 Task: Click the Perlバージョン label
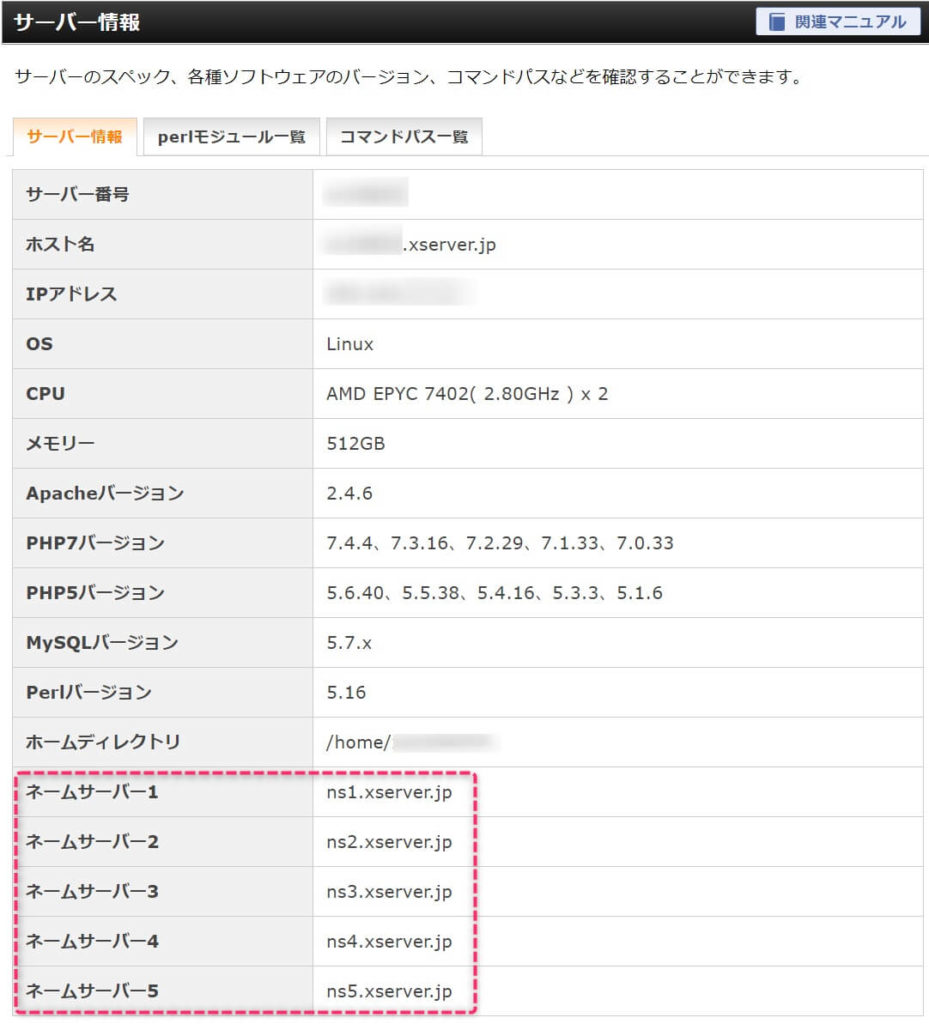pos(89,692)
